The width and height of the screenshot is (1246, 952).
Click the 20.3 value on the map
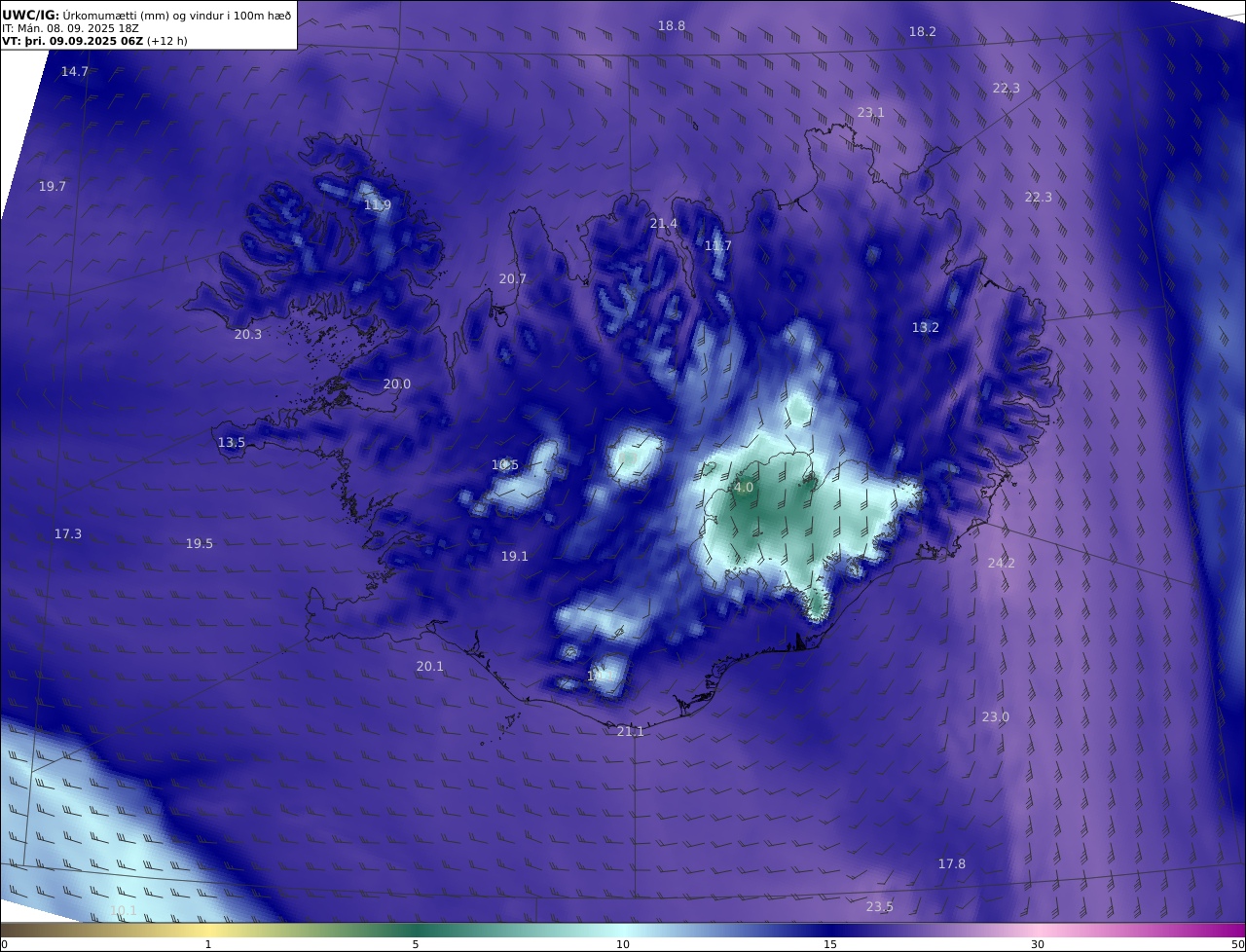coord(248,335)
